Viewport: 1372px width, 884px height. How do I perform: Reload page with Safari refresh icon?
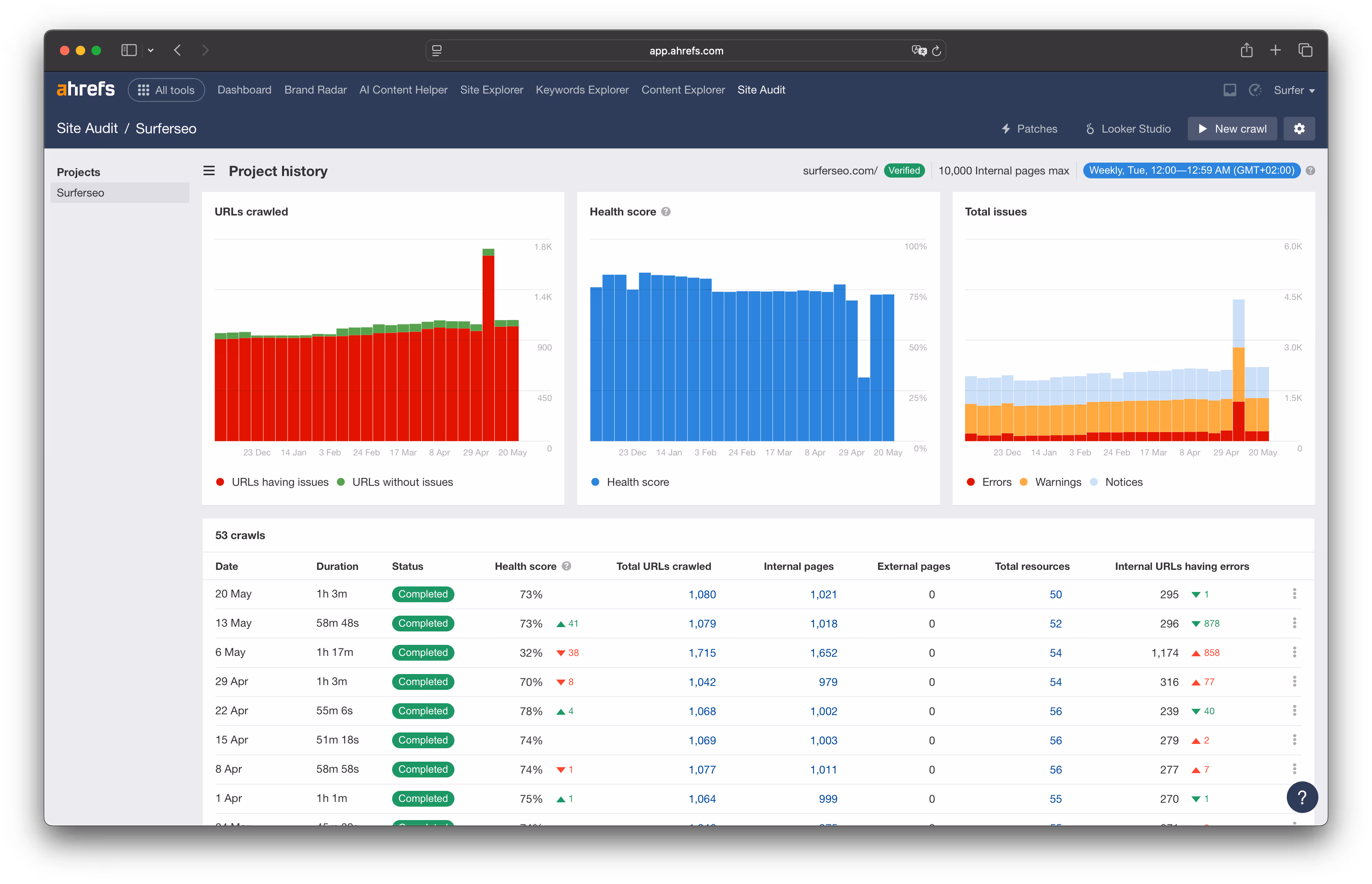(936, 51)
